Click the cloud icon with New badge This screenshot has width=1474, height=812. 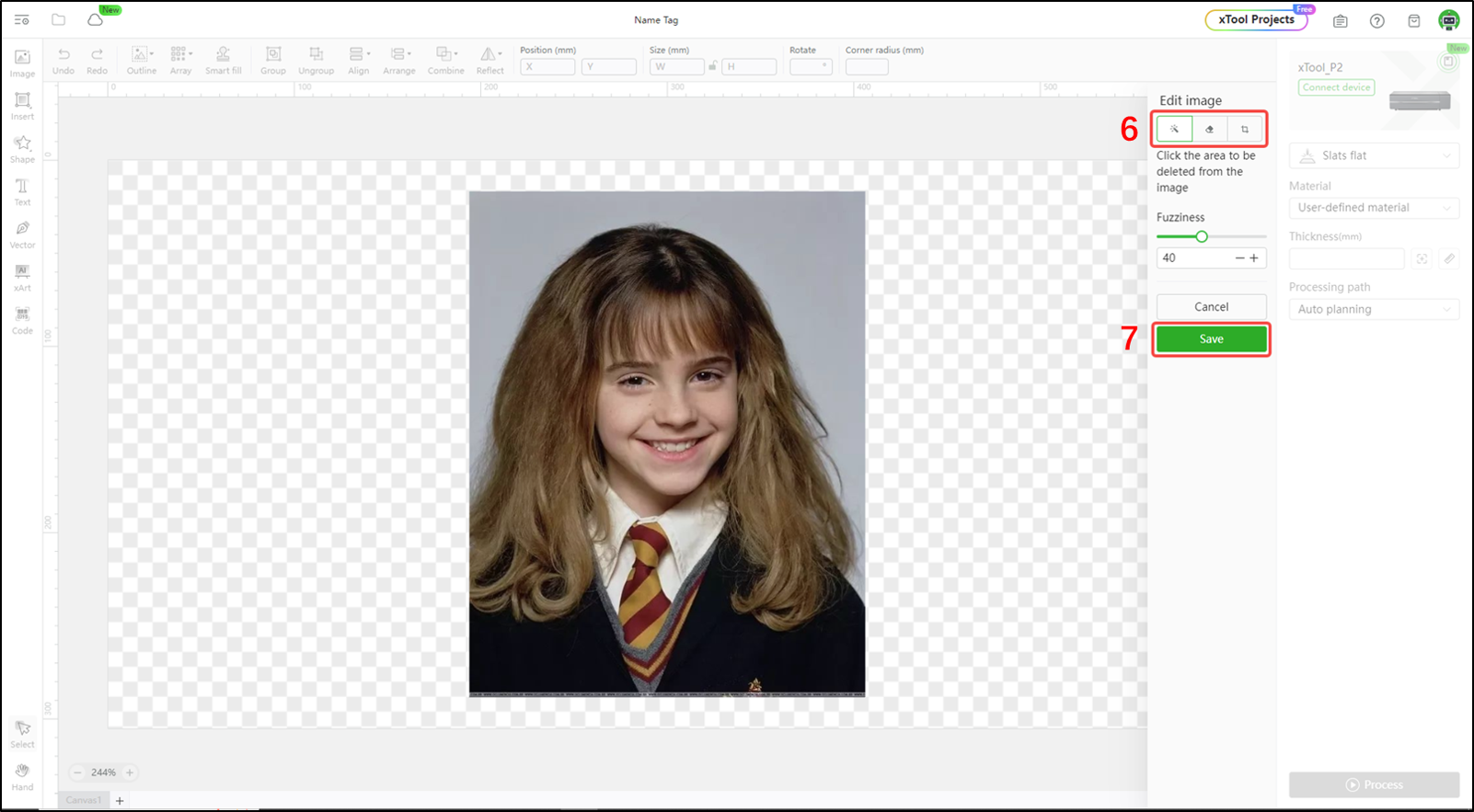[95, 19]
